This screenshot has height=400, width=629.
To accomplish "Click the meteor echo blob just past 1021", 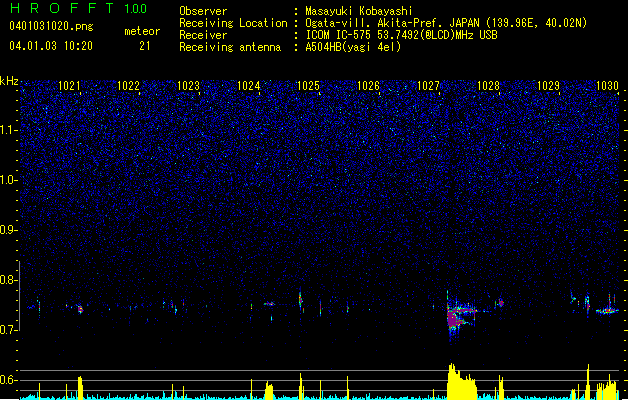I will 80,309.
